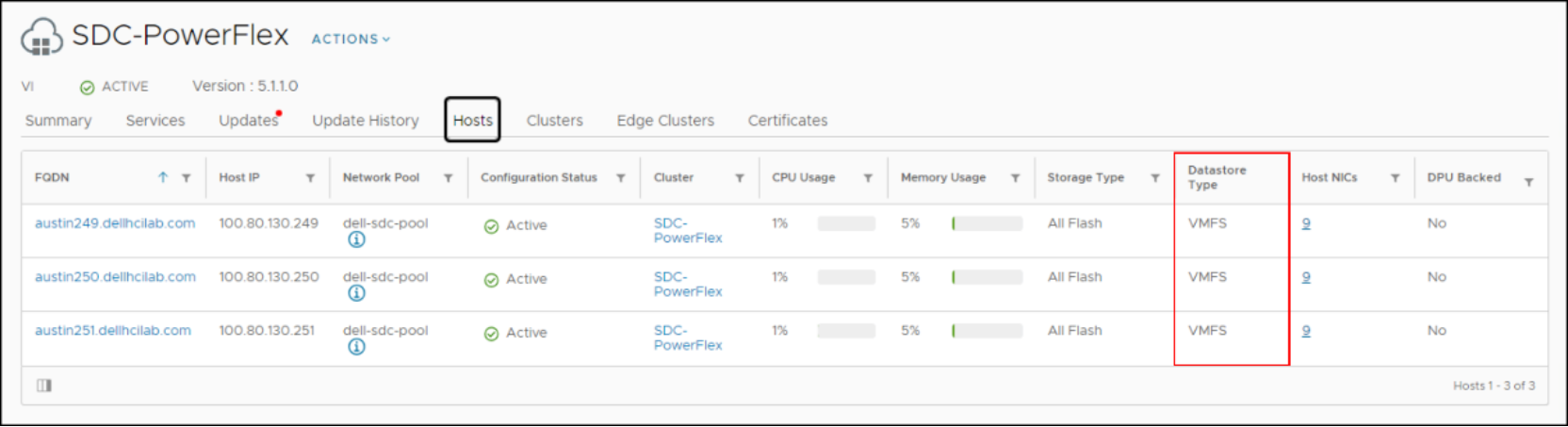Open SDC-PowerFlex cluster link in austin249 row
This screenshot has width=1568, height=427.
pyautogui.click(x=688, y=231)
